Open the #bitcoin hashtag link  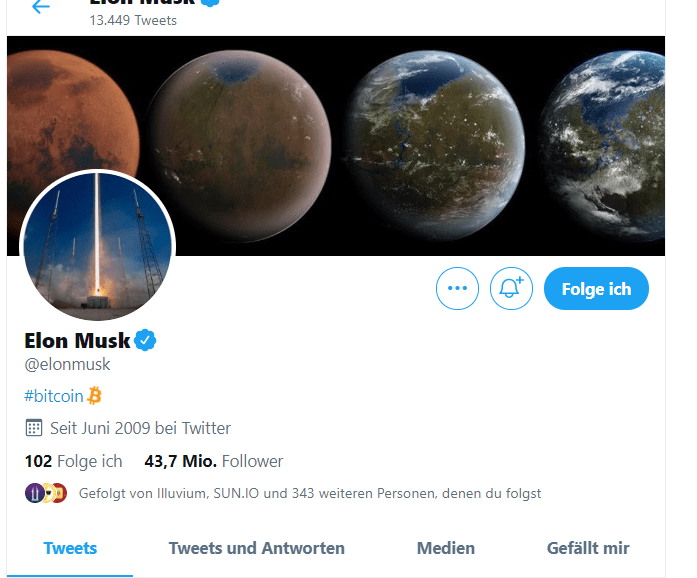tap(54, 396)
